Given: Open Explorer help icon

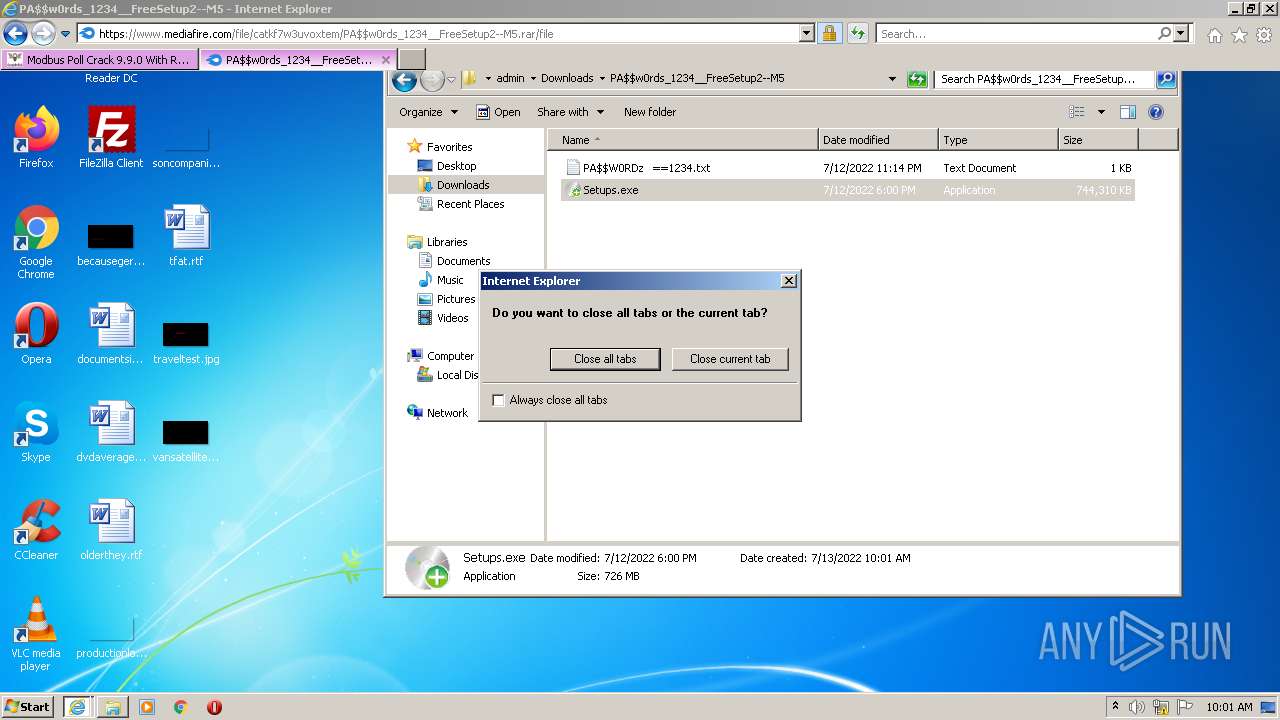Looking at the screenshot, I should (1156, 112).
